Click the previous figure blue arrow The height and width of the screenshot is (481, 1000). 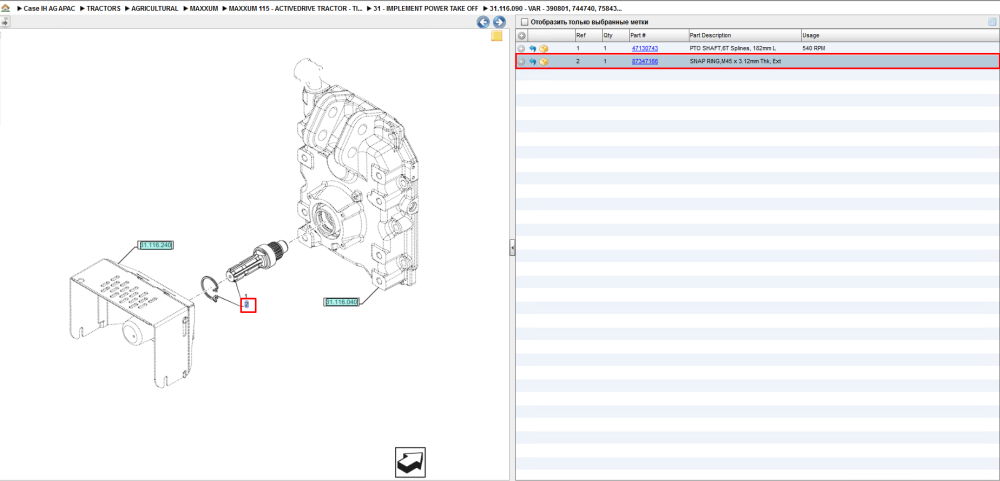click(483, 22)
